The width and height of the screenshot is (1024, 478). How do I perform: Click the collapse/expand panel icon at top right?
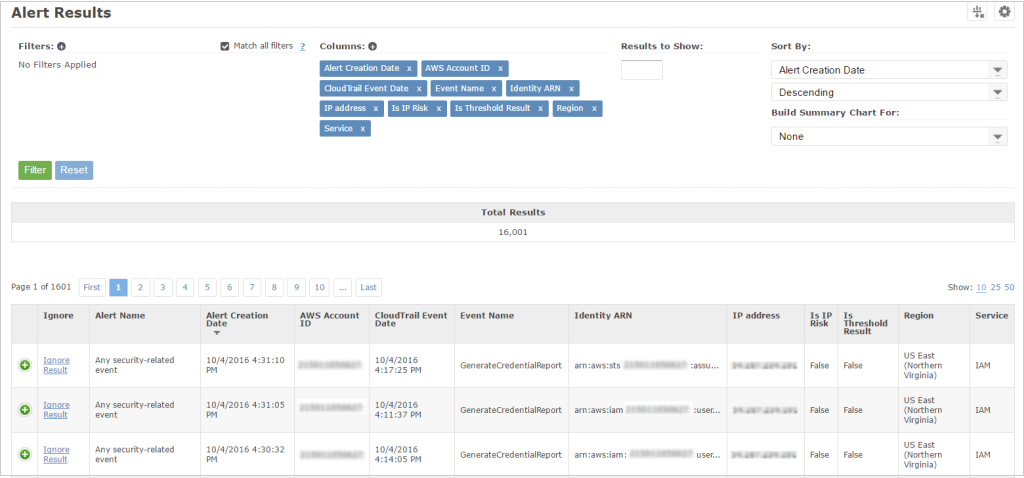(978, 12)
